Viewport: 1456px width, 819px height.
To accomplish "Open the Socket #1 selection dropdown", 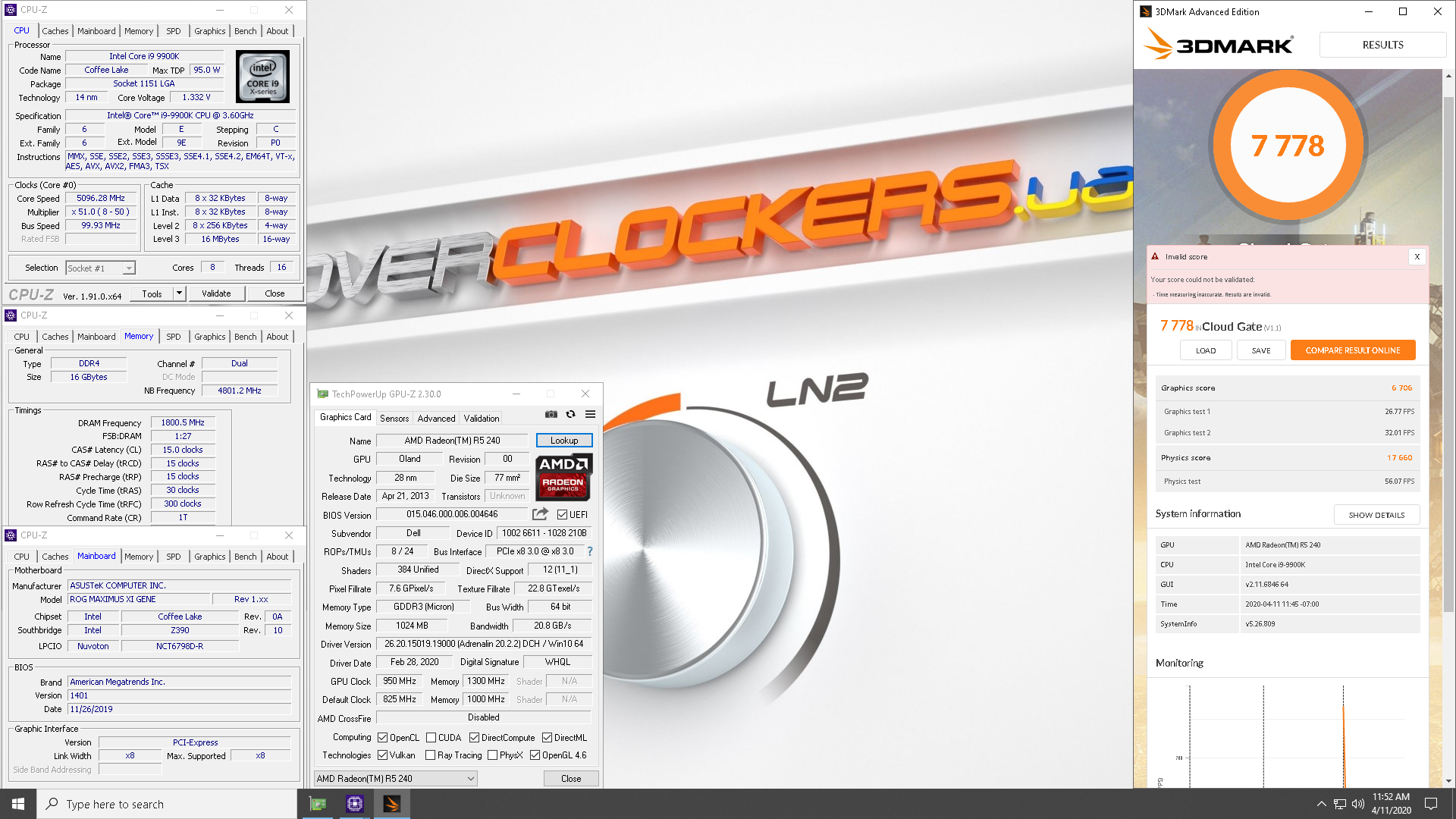I will tap(100, 268).
